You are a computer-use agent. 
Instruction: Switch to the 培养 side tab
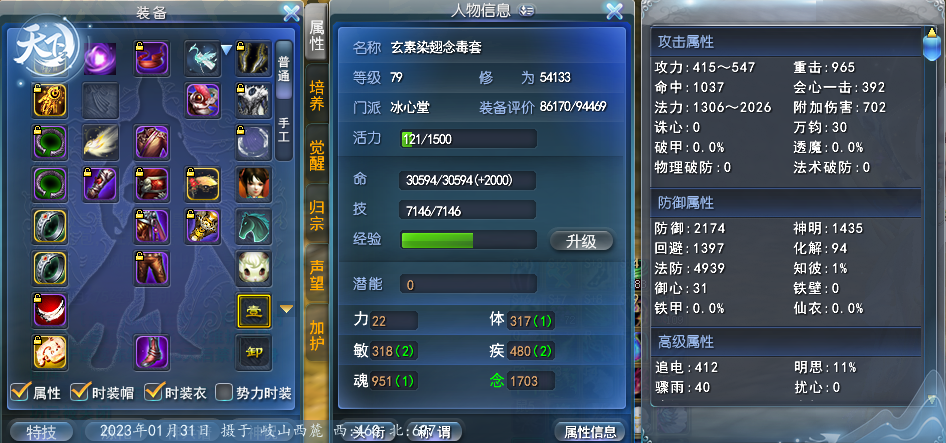pos(317,95)
